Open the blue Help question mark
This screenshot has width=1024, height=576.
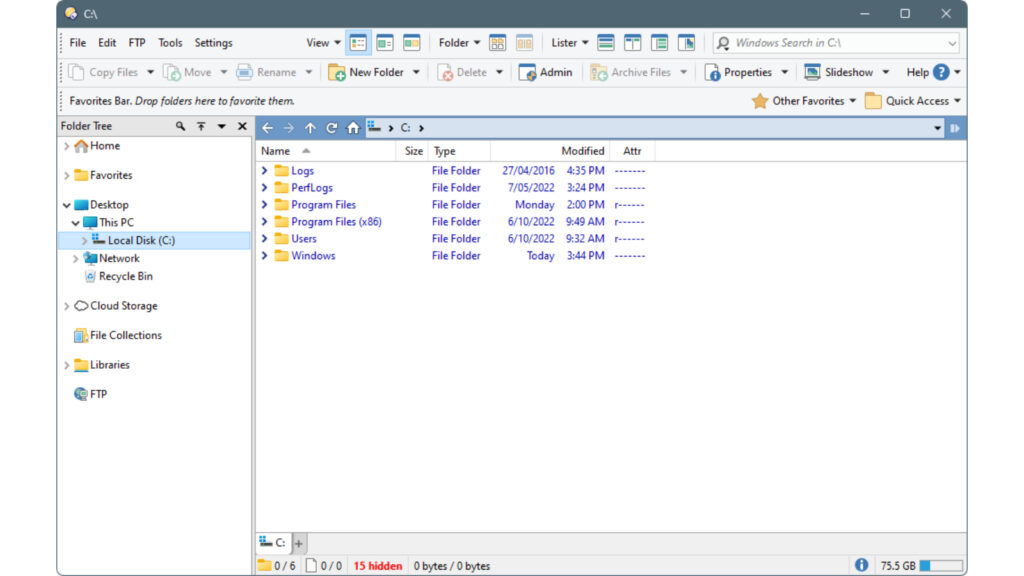(x=940, y=72)
